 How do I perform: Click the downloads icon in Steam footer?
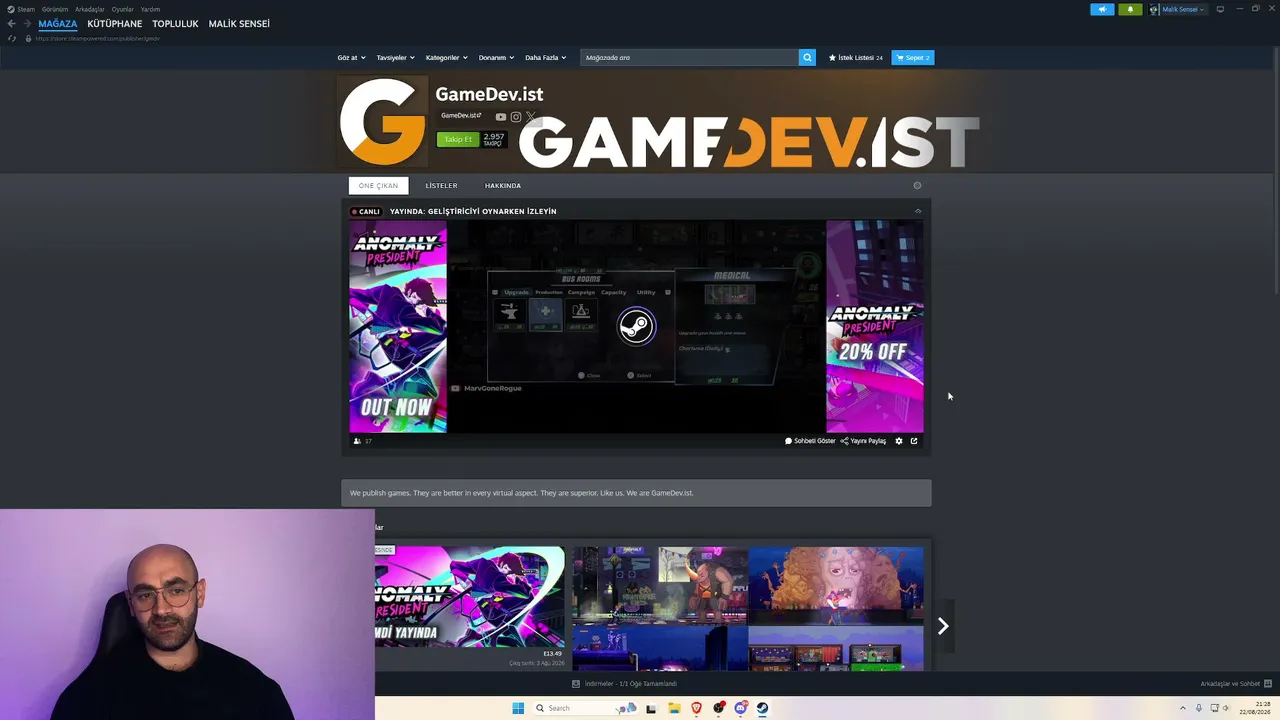coord(576,684)
